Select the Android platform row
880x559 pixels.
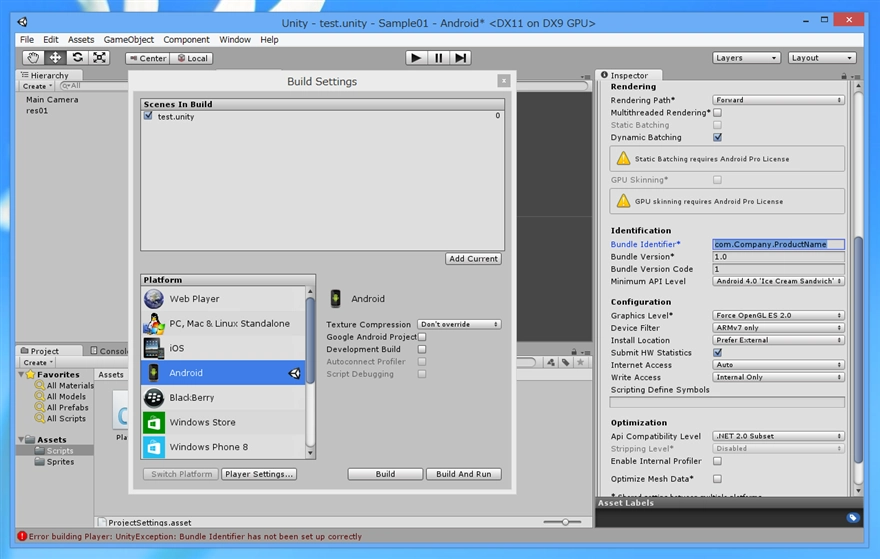[x=223, y=373]
